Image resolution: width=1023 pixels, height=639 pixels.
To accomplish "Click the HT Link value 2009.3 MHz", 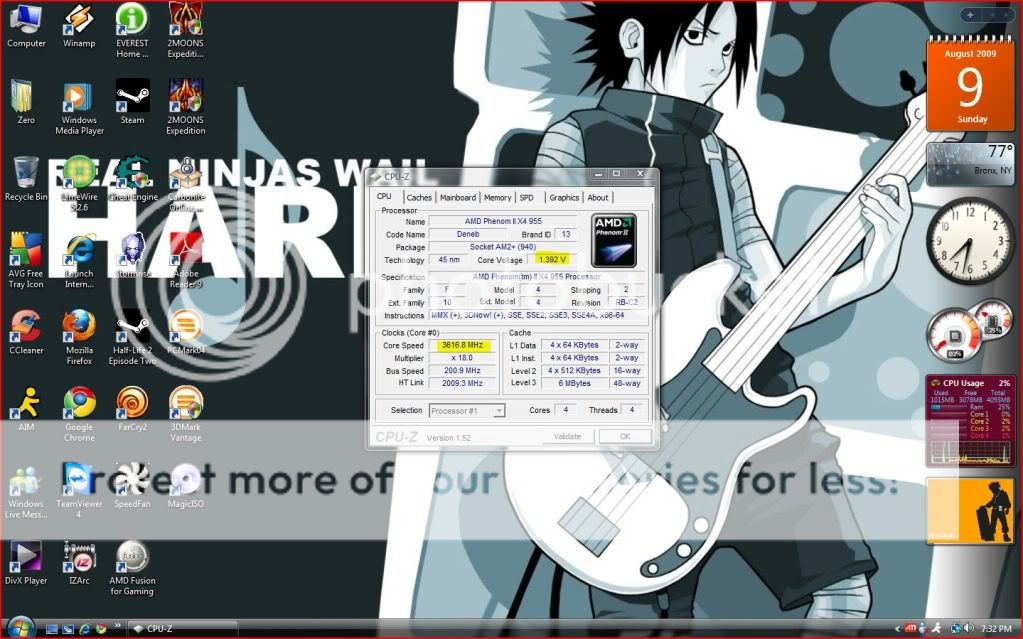I will [x=462, y=383].
